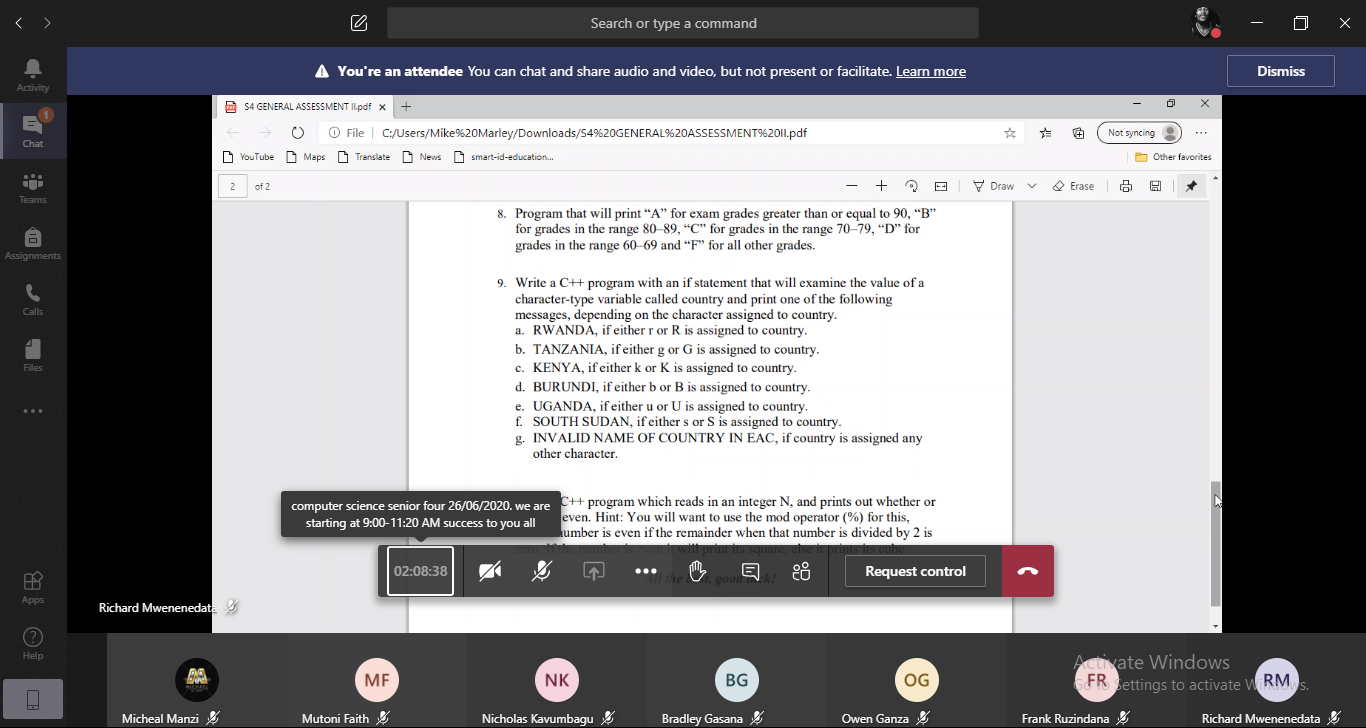Select Frank Ruzindana participant tile
This screenshot has width=1366, height=728.
pos(1097,681)
